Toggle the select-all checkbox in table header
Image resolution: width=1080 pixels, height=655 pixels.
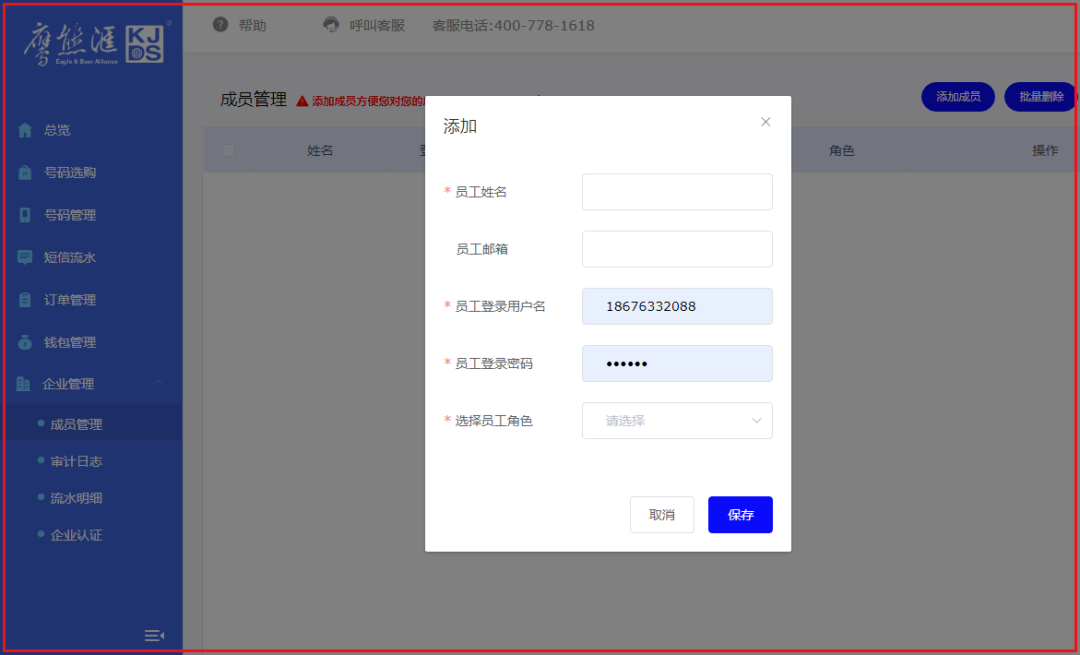(229, 150)
